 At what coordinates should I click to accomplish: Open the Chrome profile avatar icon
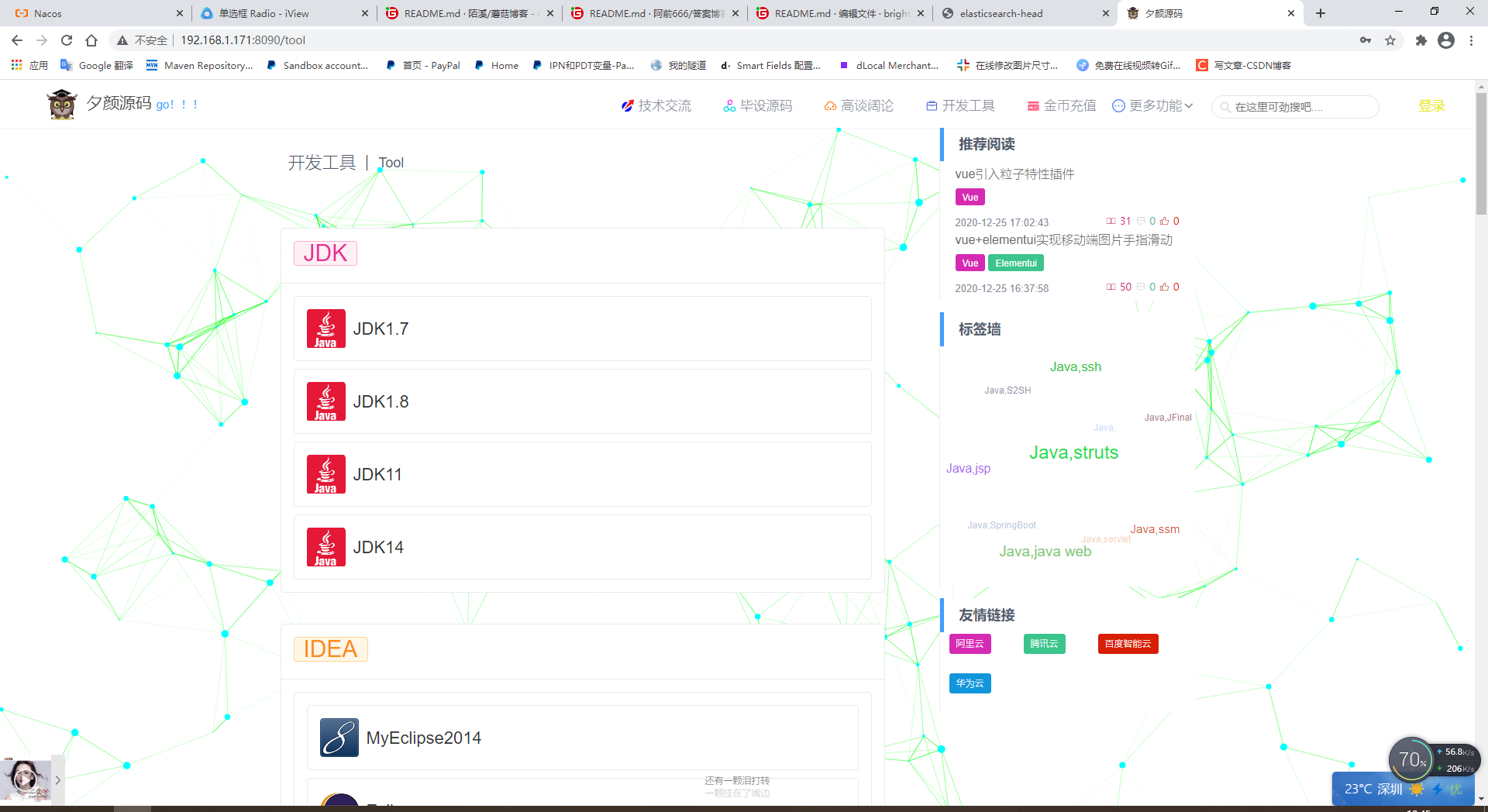click(x=1446, y=40)
